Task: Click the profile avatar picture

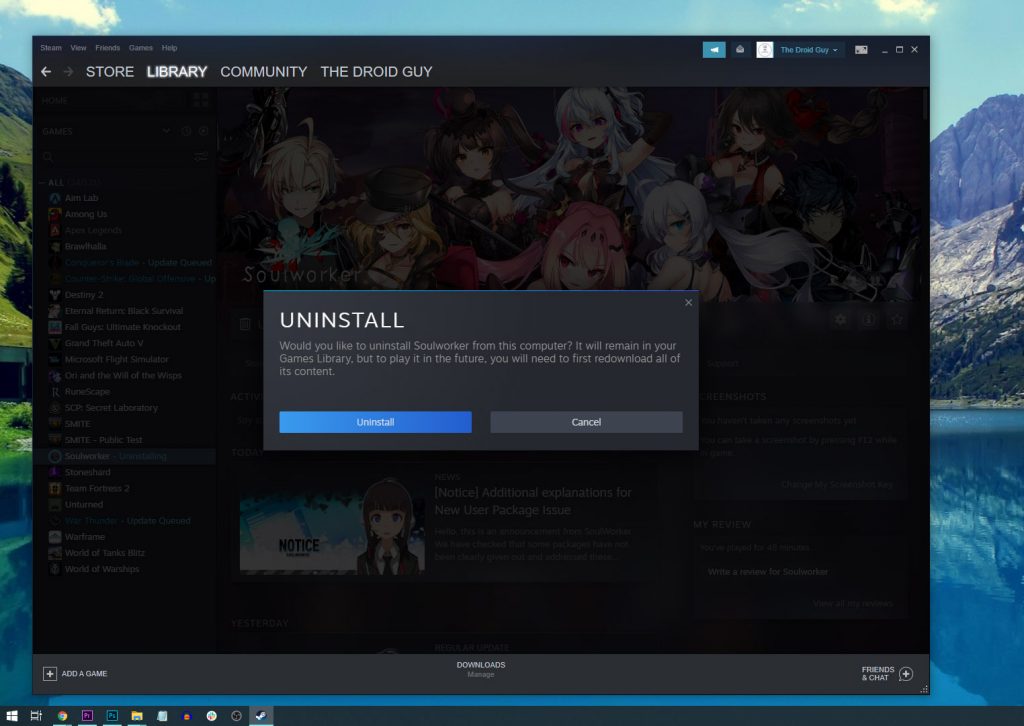Action: [765, 50]
